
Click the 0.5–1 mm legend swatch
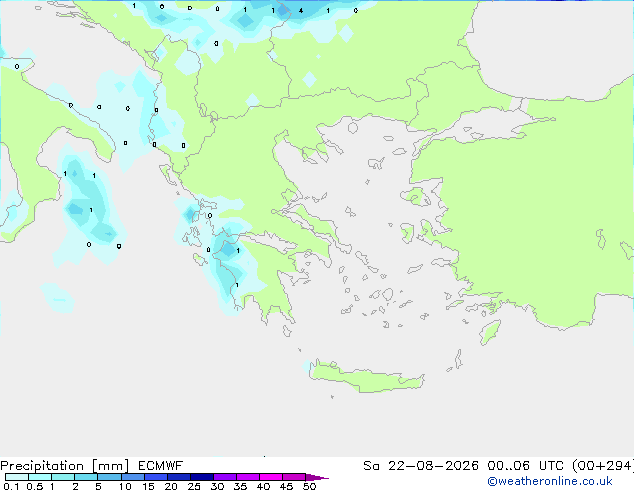40,477
